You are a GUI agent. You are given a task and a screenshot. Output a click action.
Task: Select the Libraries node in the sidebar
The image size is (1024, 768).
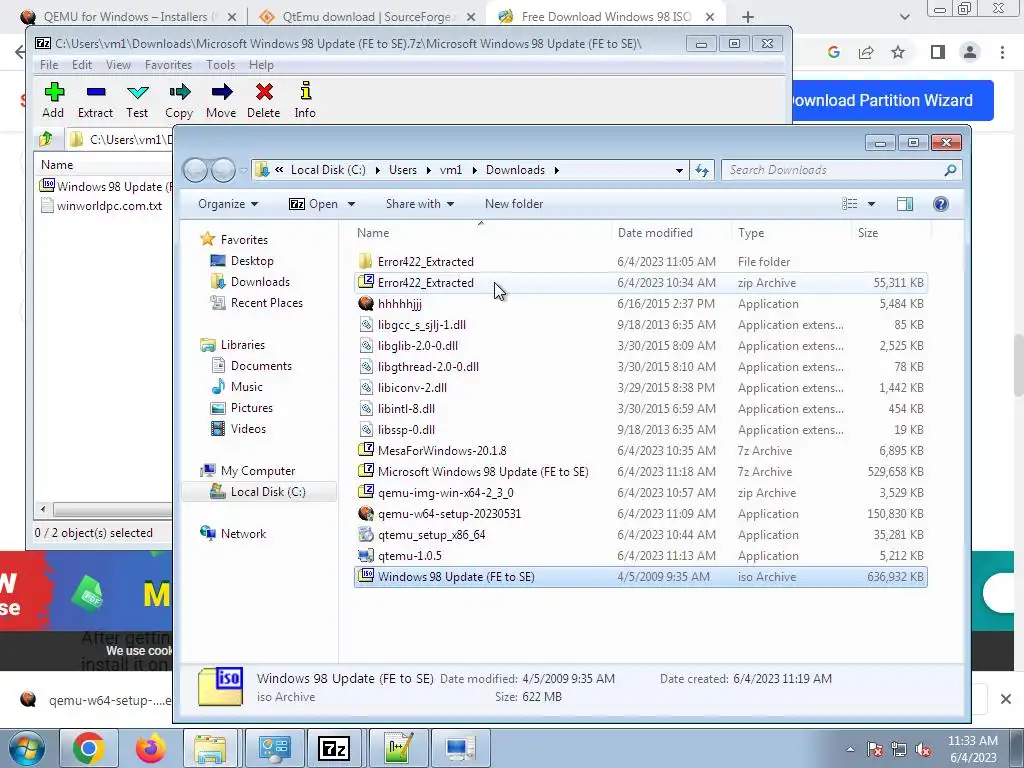point(232,345)
